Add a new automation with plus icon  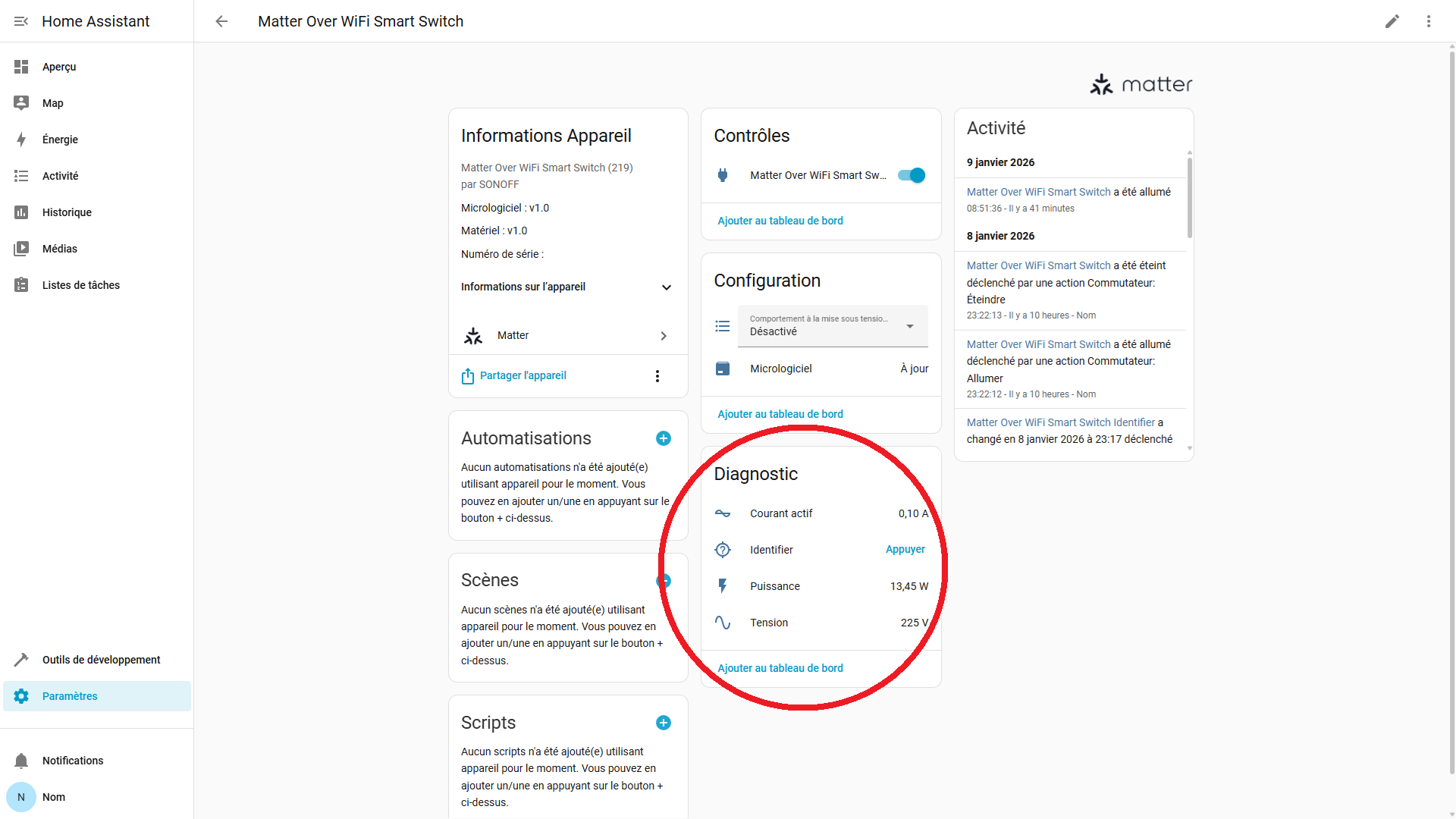663,438
